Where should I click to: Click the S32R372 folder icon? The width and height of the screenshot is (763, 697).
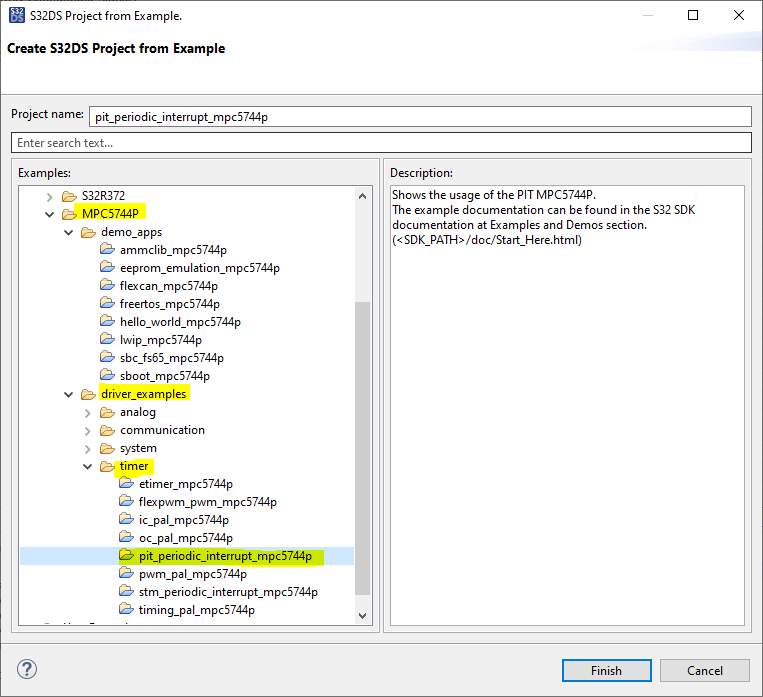point(69,196)
